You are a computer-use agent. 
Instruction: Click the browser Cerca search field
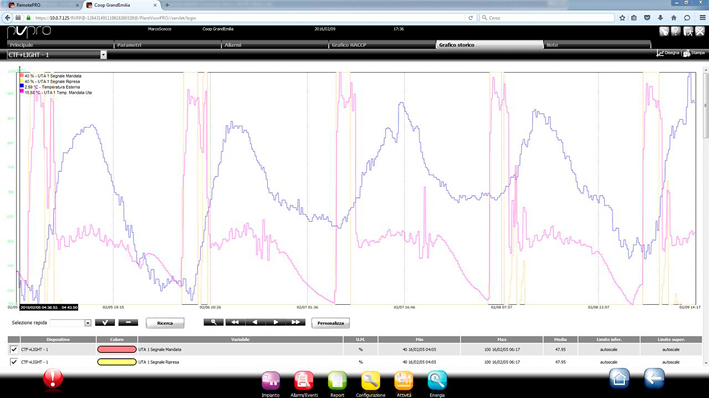click(x=547, y=18)
